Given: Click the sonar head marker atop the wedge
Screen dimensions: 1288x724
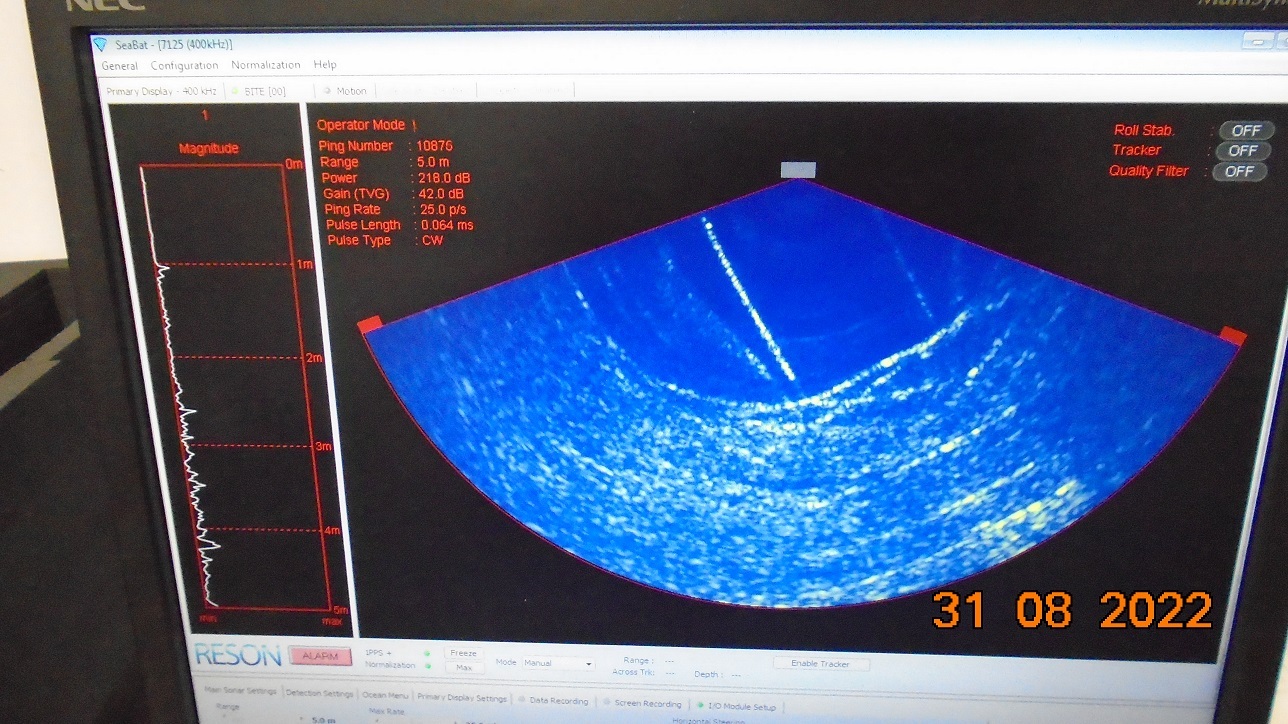Looking at the screenshot, I should (798, 170).
